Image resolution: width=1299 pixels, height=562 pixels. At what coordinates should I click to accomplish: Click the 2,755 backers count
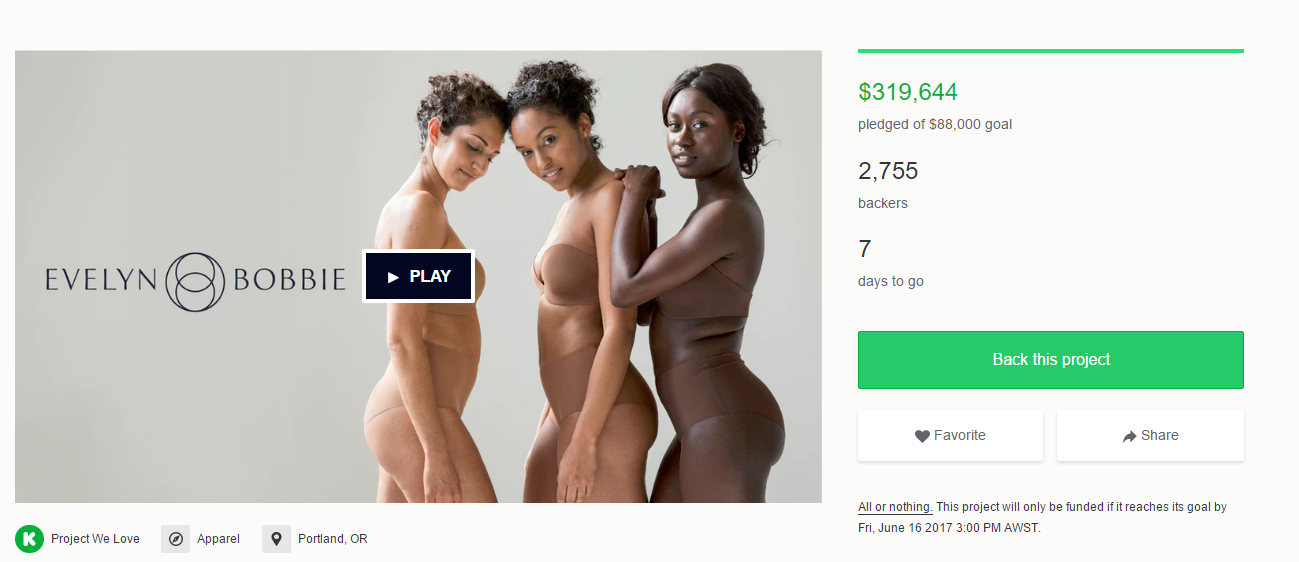[888, 171]
